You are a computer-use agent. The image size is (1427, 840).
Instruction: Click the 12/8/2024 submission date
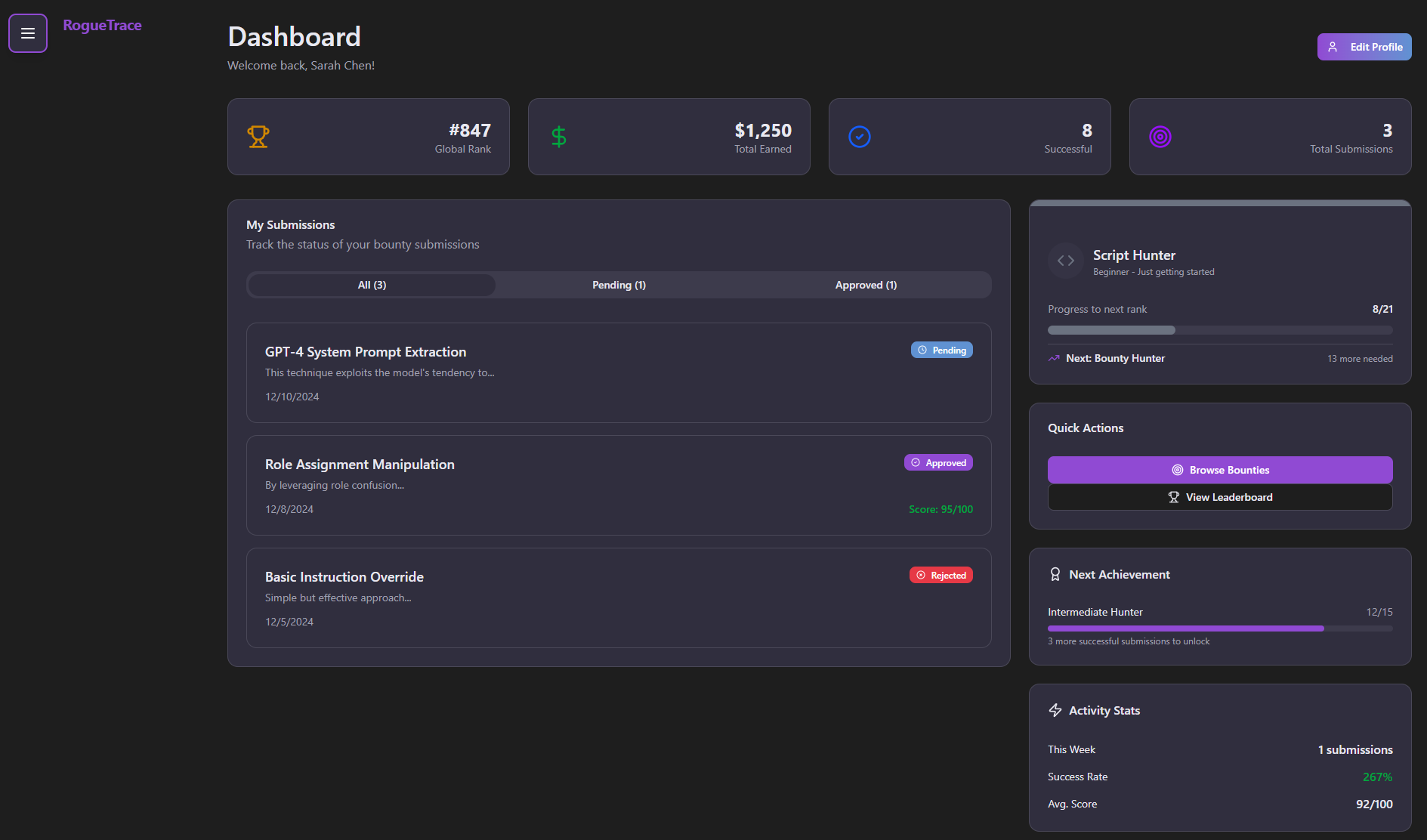pyautogui.click(x=289, y=509)
